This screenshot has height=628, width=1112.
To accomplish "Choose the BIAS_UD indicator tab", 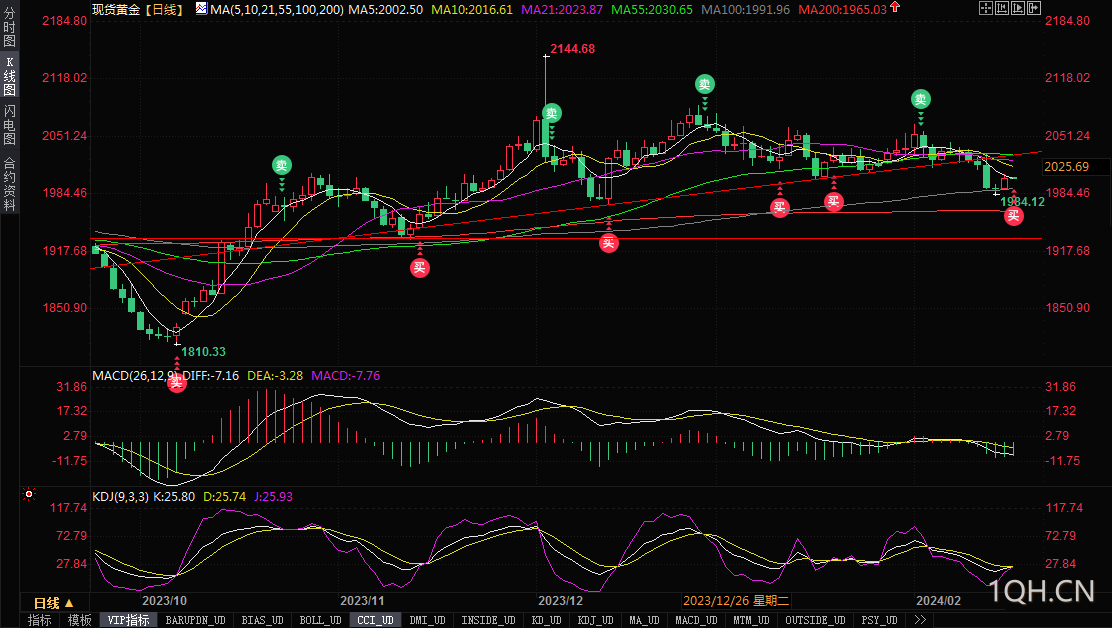I will click(x=262, y=620).
